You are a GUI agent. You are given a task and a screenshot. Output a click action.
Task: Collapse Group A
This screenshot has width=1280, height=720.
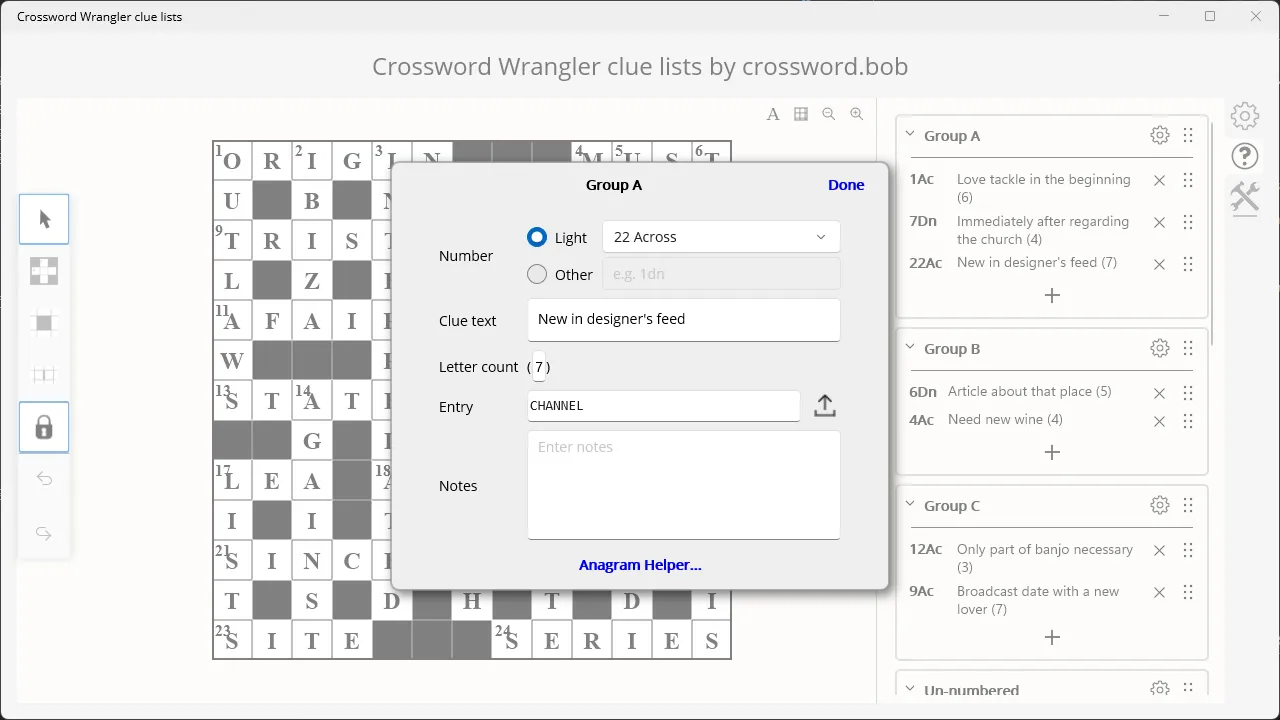pyautogui.click(x=910, y=135)
